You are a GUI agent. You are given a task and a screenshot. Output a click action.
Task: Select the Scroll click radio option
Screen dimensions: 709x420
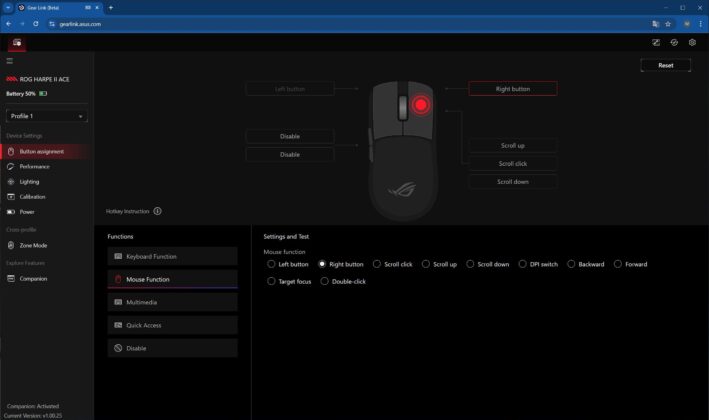pos(377,264)
